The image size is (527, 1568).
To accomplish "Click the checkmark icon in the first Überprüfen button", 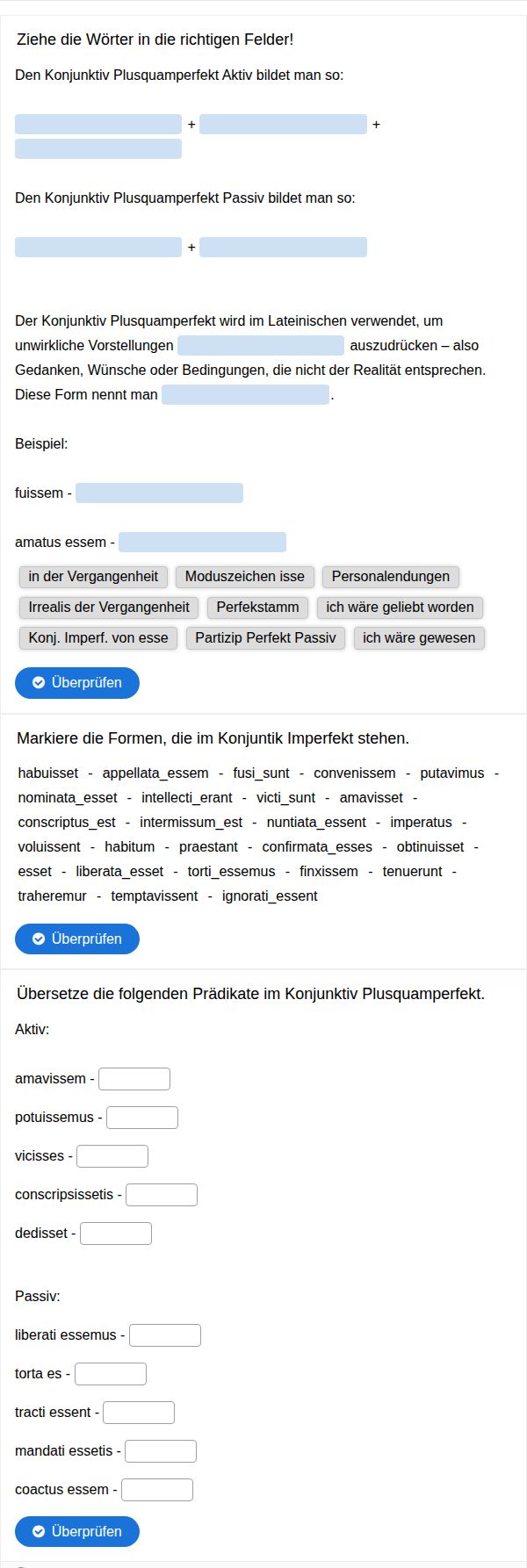I will pyautogui.click(x=39, y=682).
